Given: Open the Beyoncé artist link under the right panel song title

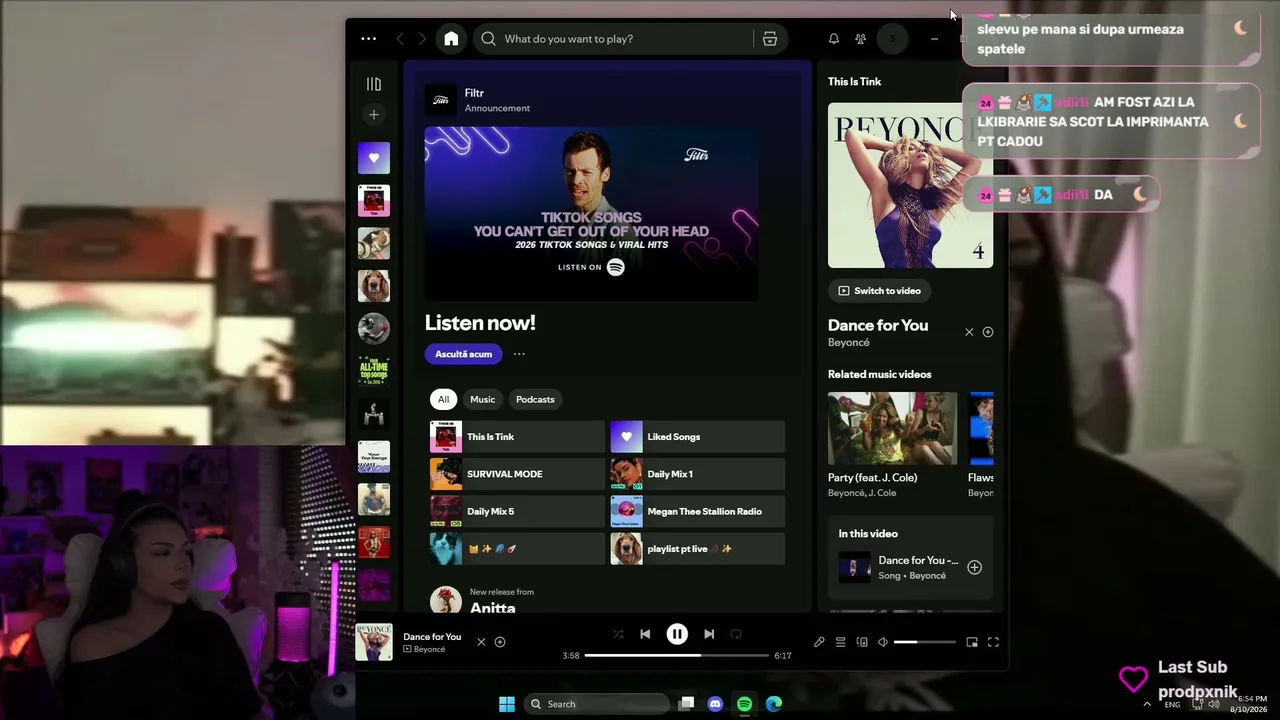Looking at the screenshot, I should pos(849,343).
